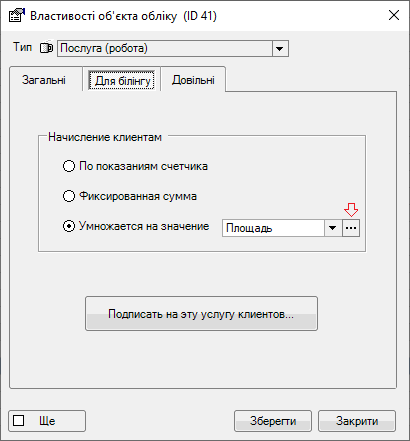Expand the Тип dropdown arrow
Screen dimensions: 410x441
(x=280, y=49)
